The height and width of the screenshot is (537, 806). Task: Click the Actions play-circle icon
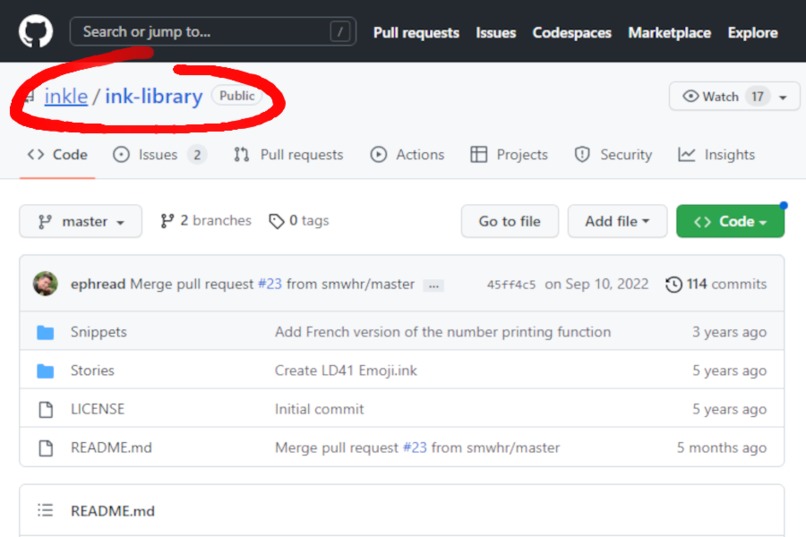(378, 154)
